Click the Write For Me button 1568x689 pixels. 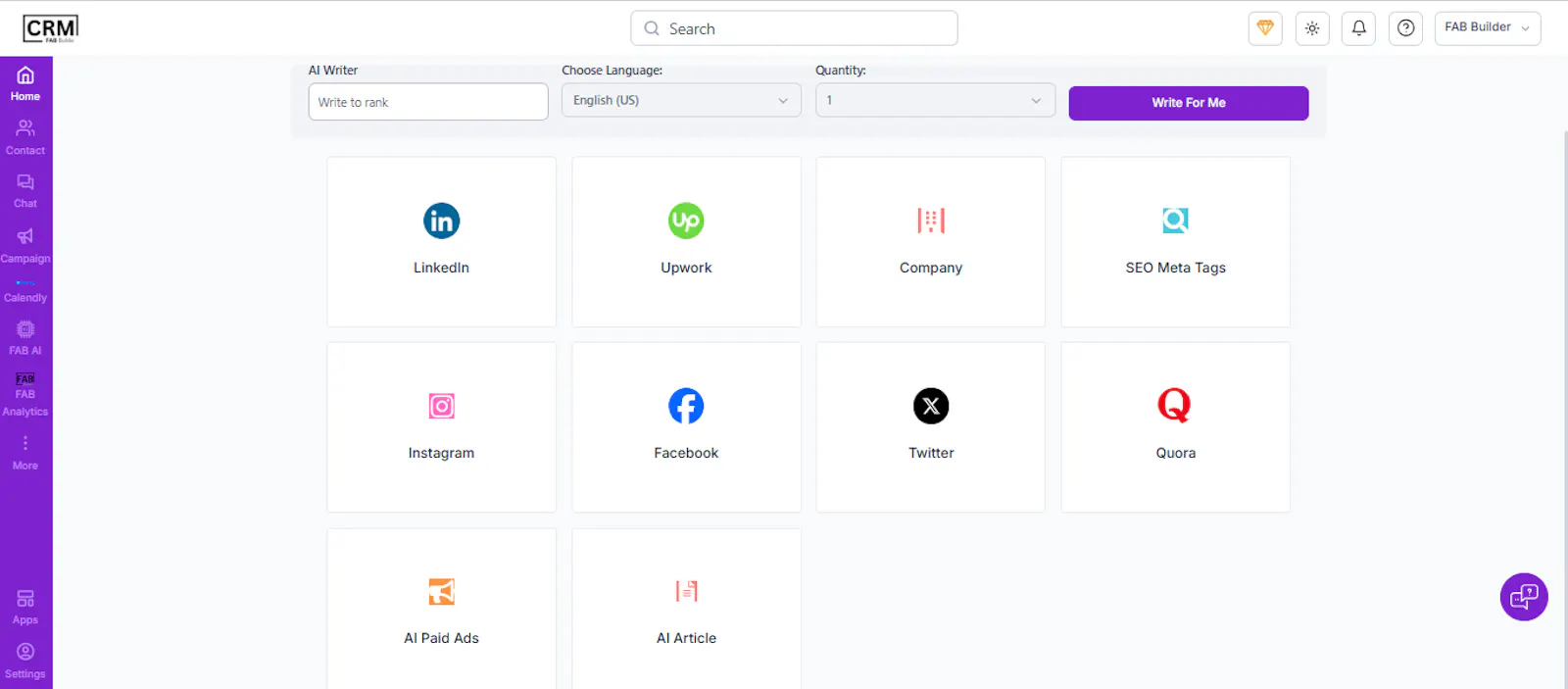coord(1189,103)
